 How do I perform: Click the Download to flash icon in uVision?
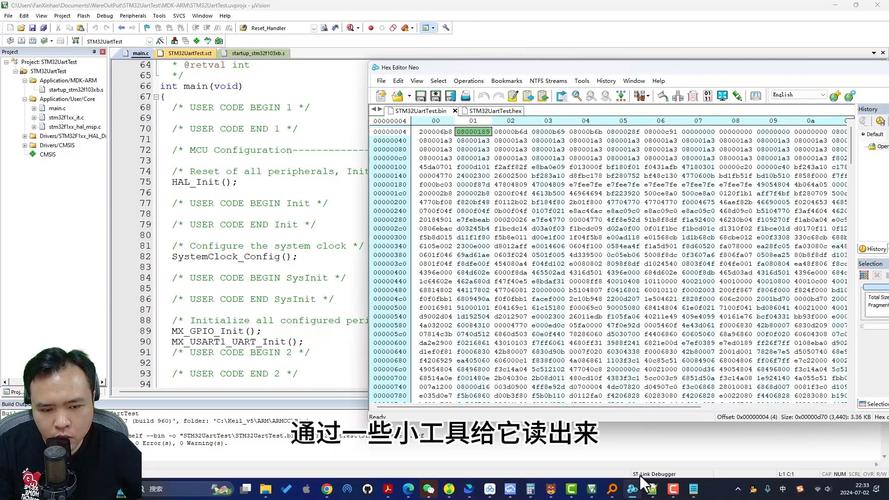point(75,41)
